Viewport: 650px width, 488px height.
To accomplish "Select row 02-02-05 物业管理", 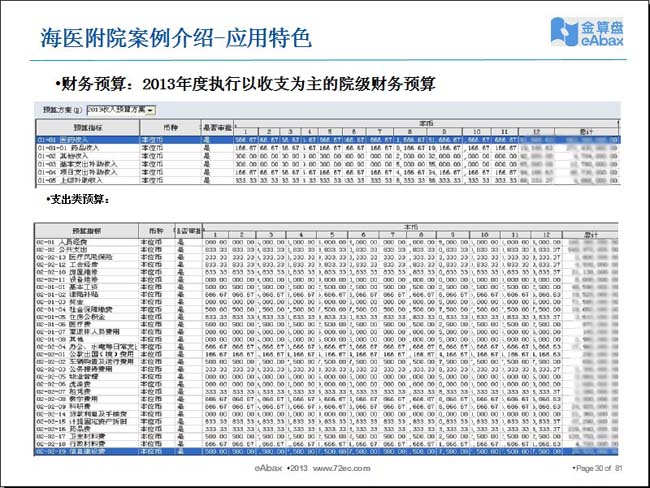I will (326, 376).
